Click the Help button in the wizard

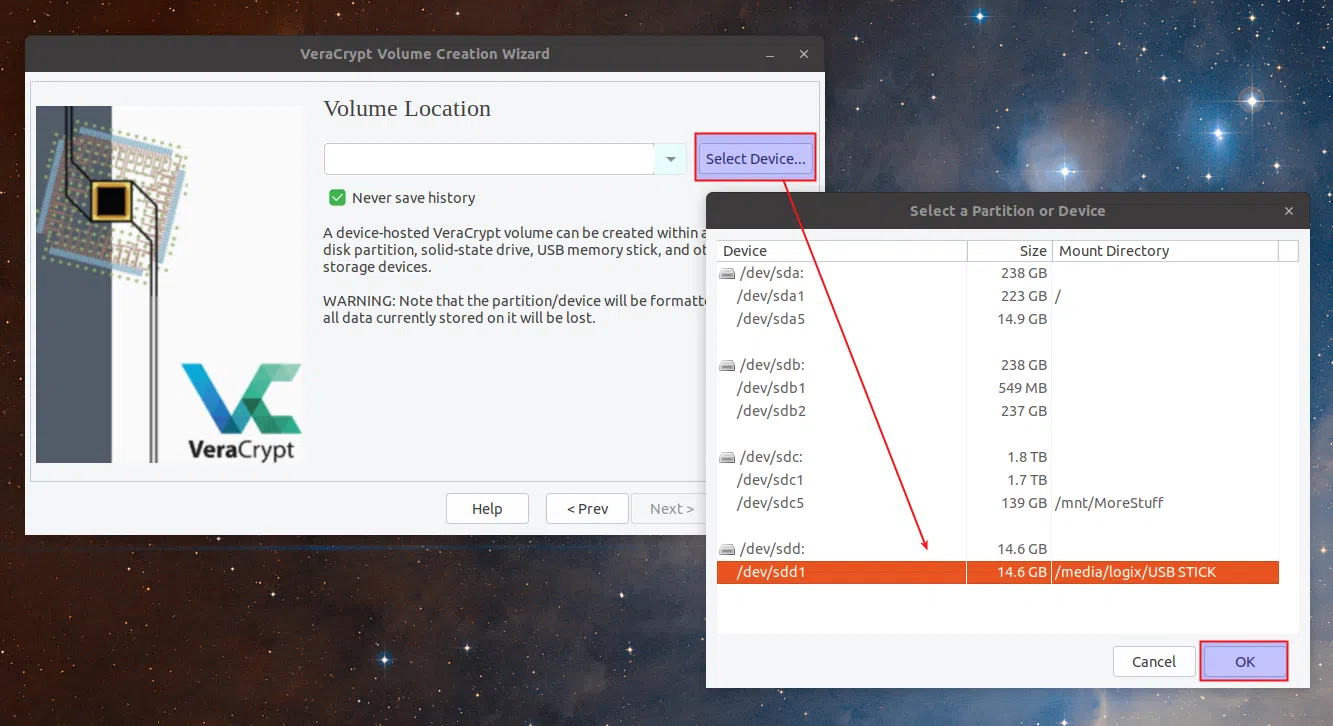click(x=487, y=509)
